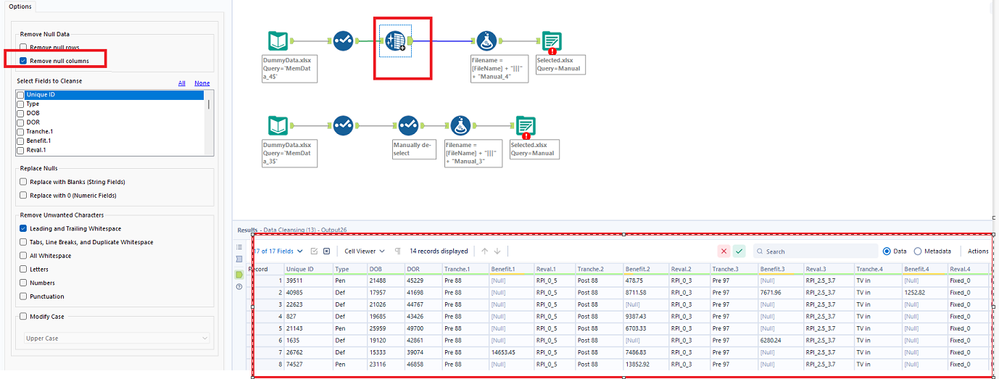Enable Letters removal checkbox
Image resolution: width=999 pixels, height=379 pixels.
(24, 269)
